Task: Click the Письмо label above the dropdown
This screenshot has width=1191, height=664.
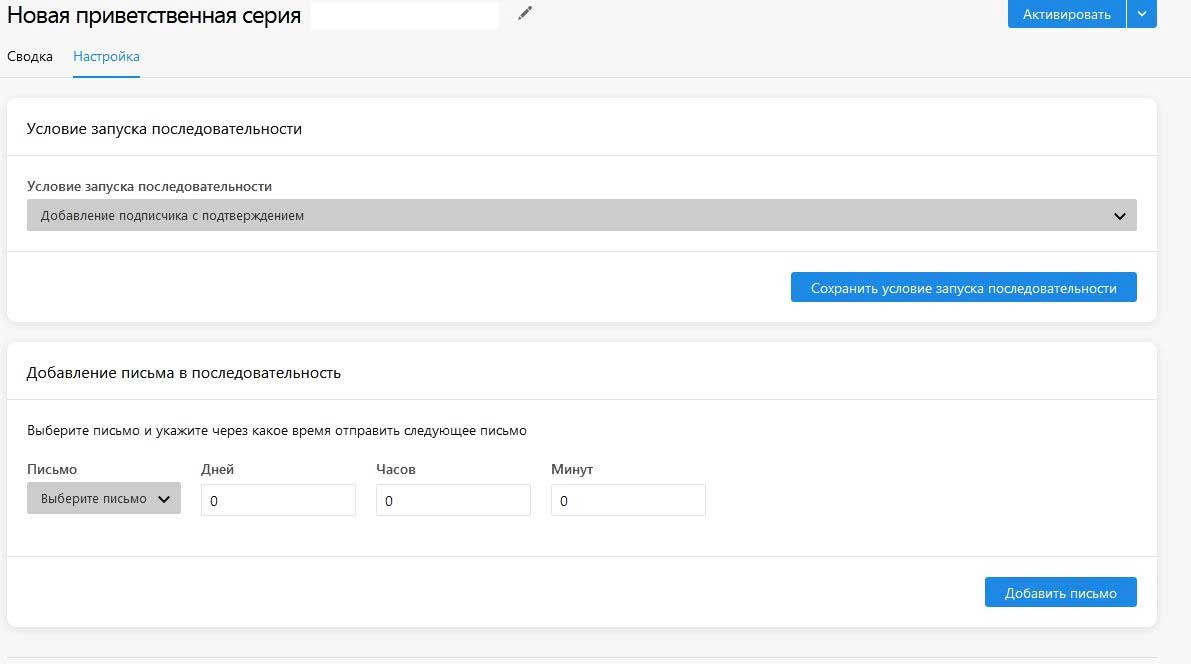Action: [52, 469]
